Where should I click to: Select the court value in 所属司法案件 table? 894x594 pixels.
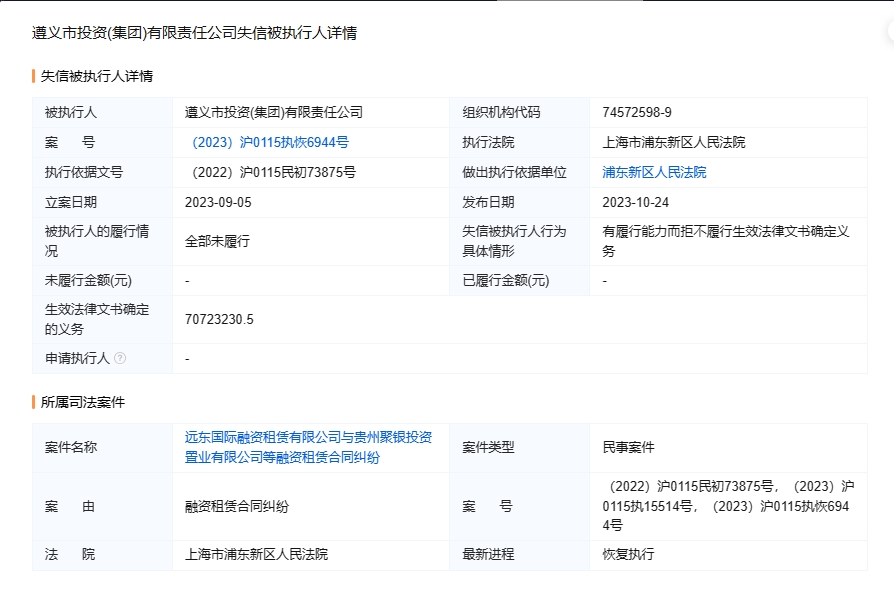coord(256,554)
